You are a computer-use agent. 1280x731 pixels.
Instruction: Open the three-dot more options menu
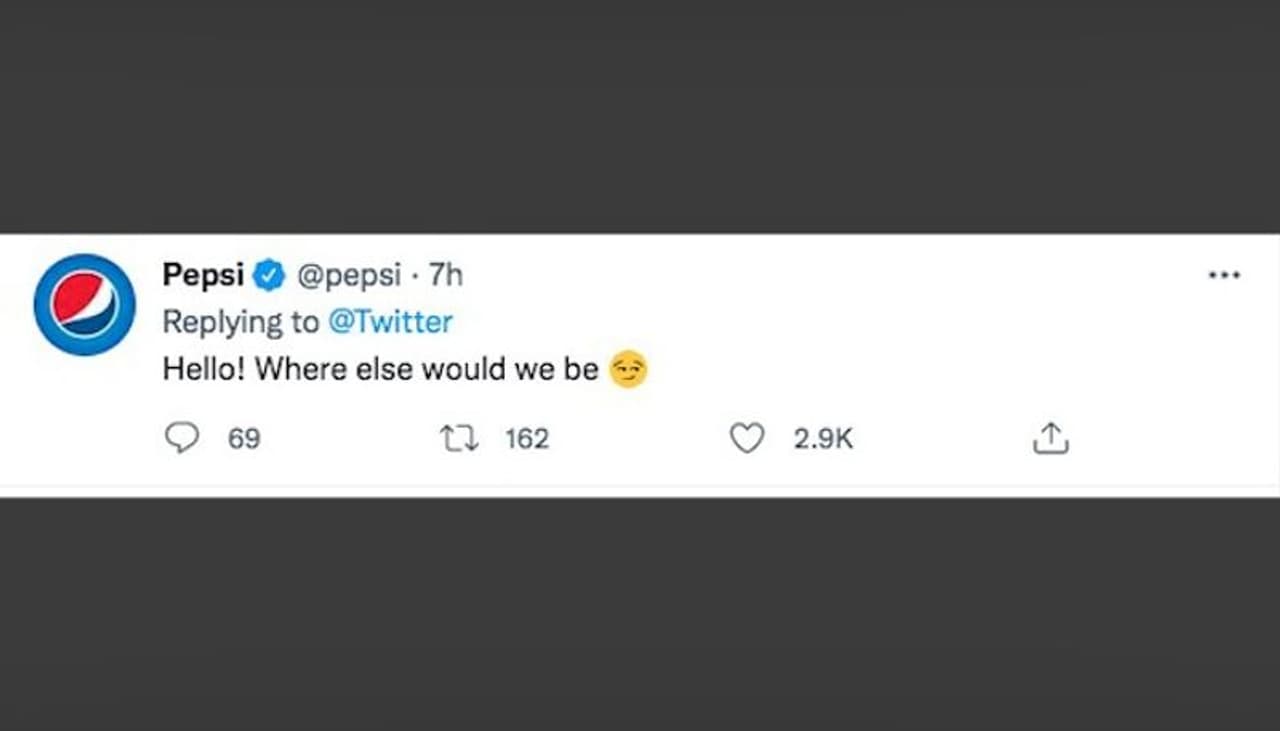(1224, 275)
